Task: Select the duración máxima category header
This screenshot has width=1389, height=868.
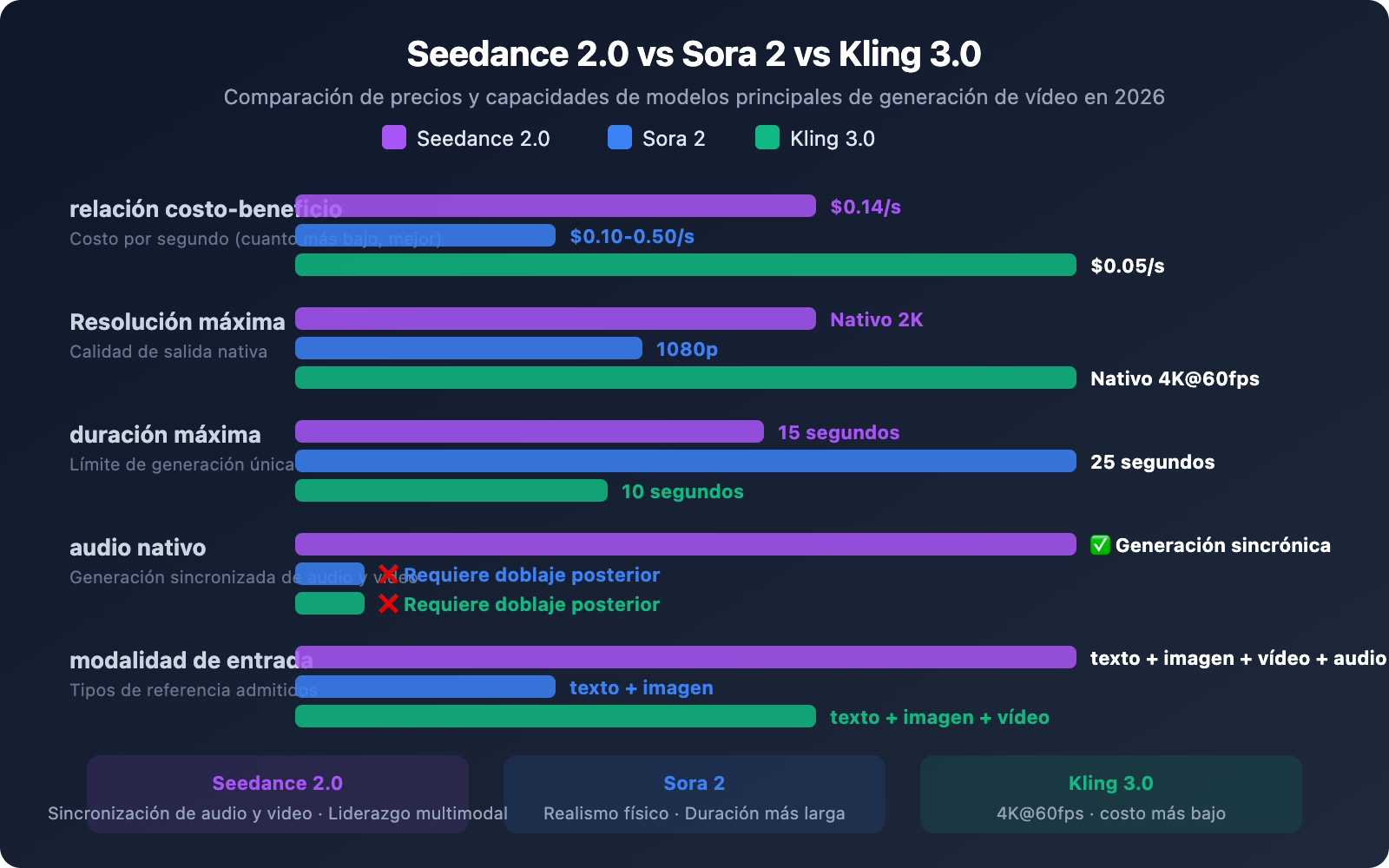Action: pyautogui.click(x=166, y=434)
